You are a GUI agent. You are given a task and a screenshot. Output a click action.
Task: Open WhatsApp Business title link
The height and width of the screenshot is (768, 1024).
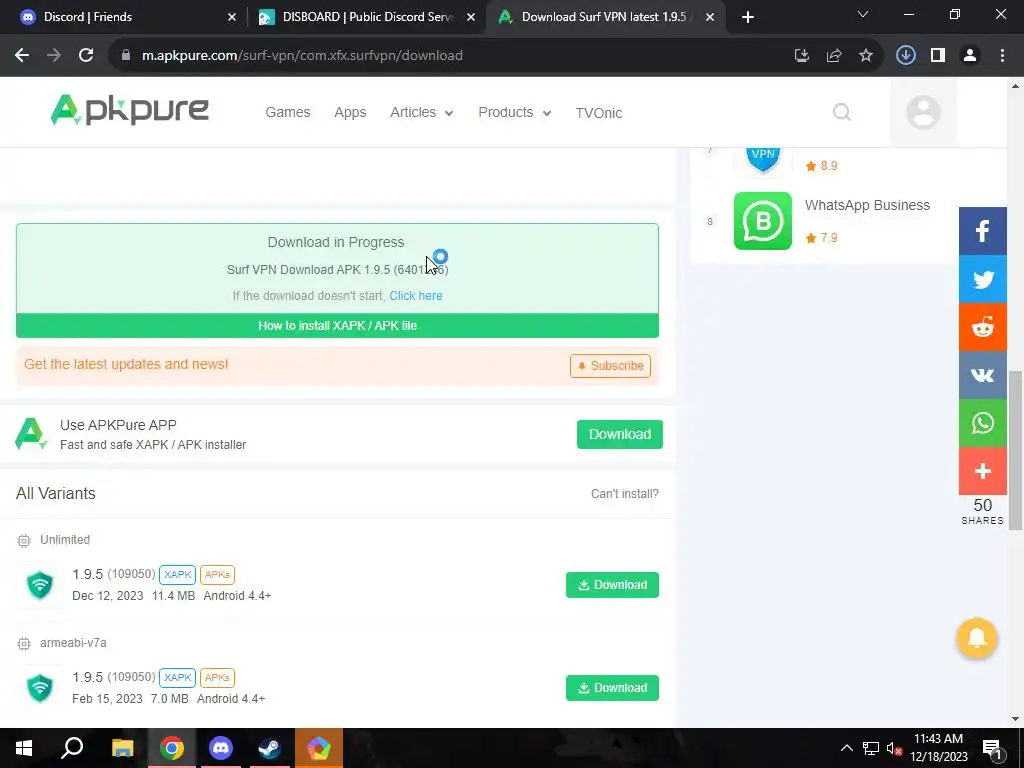pos(867,205)
